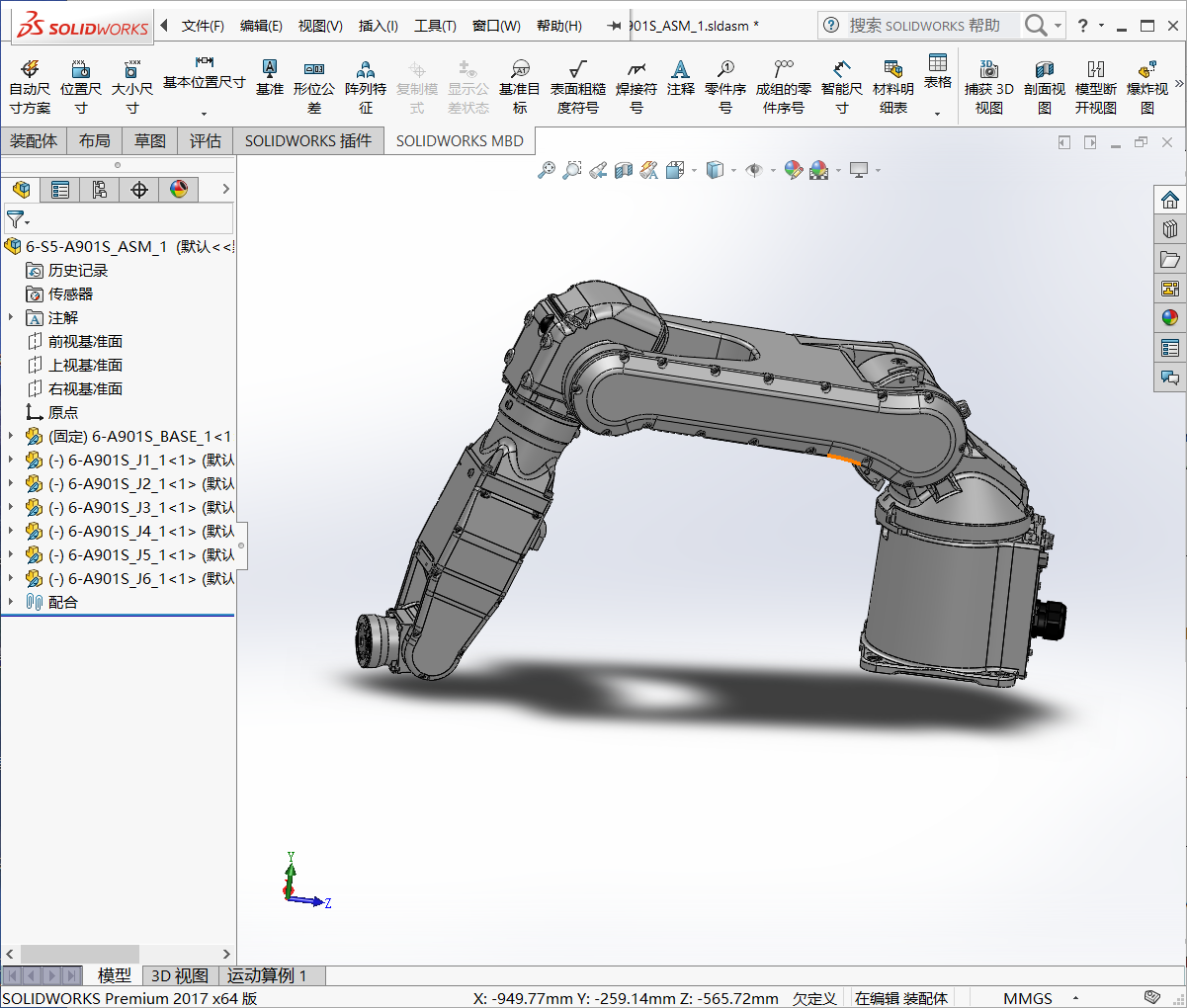The image size is (1187, 1008).
Task: Click the 表面粗糙度符号 surface finish icon
Action: [577, 86]
